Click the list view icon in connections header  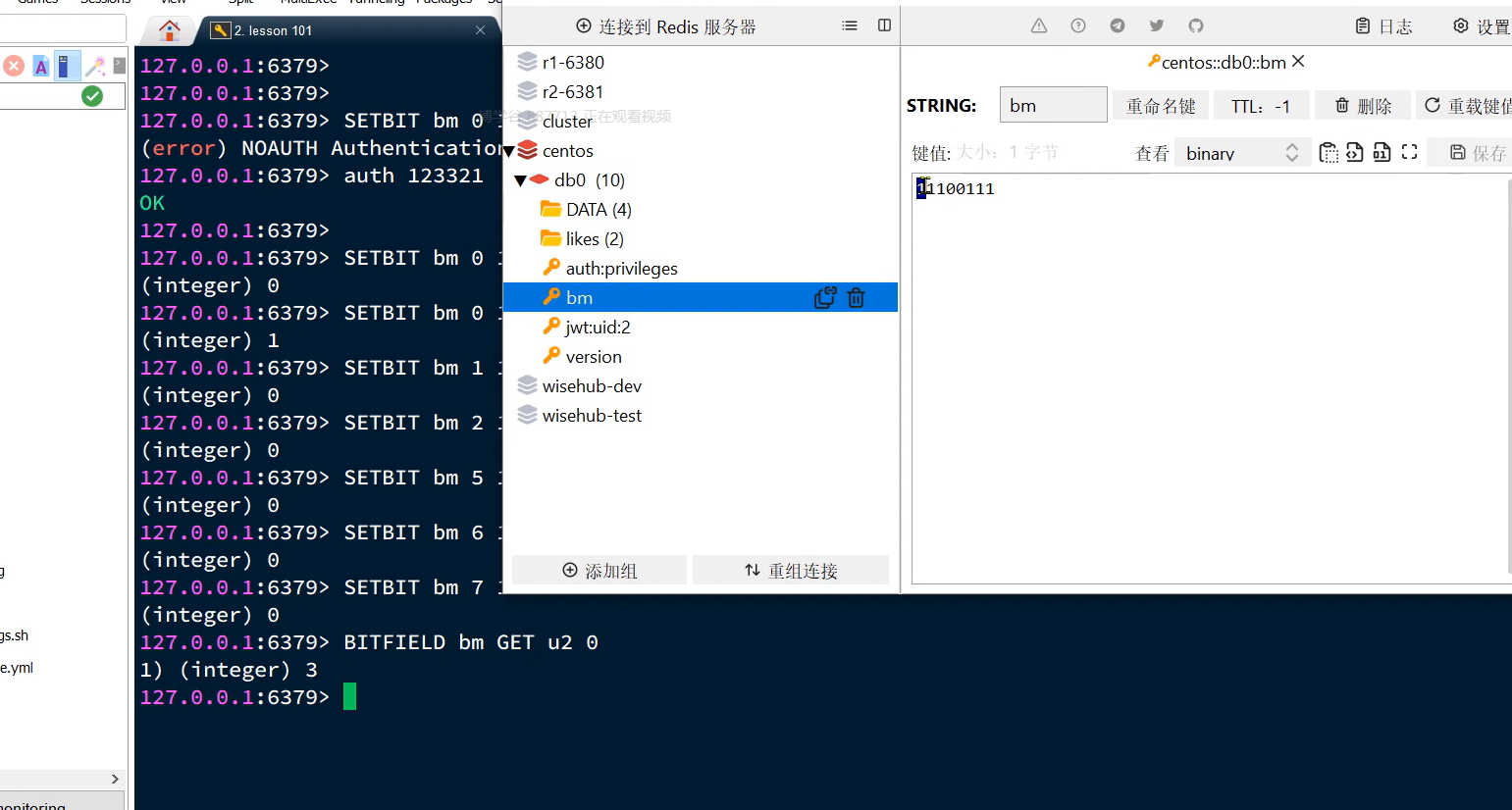(x=850, y=25)
